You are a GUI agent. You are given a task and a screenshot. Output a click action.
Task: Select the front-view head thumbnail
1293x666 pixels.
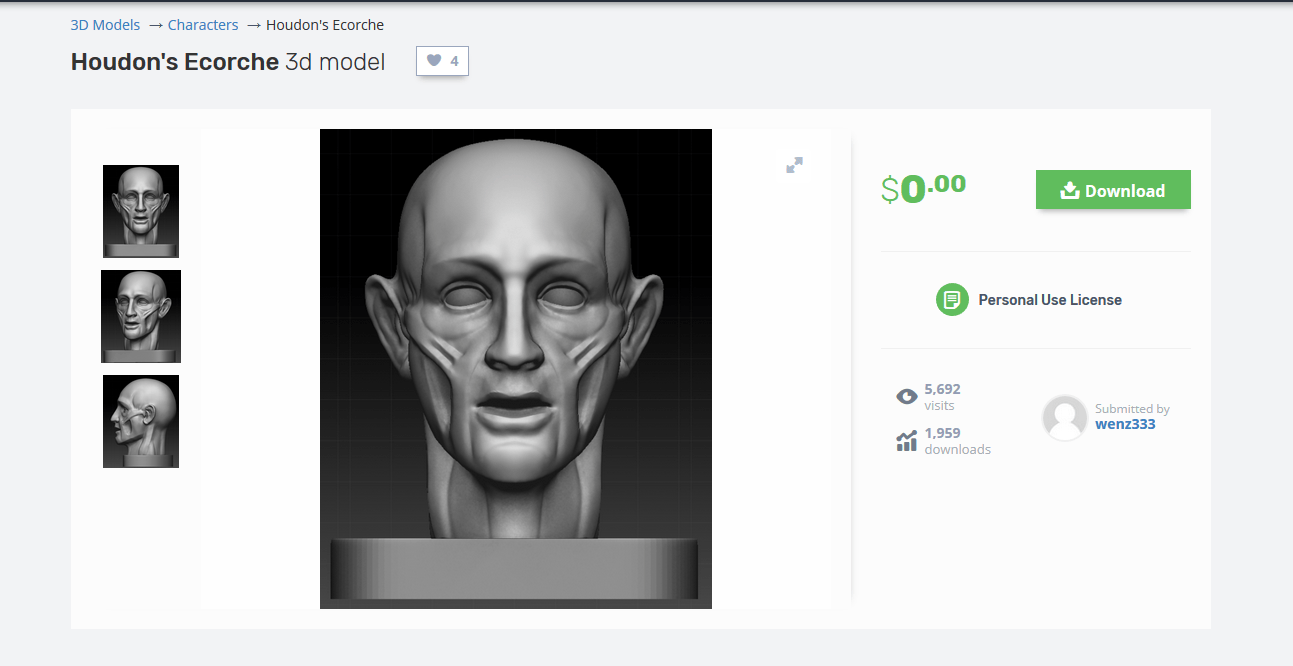point(141,211)
